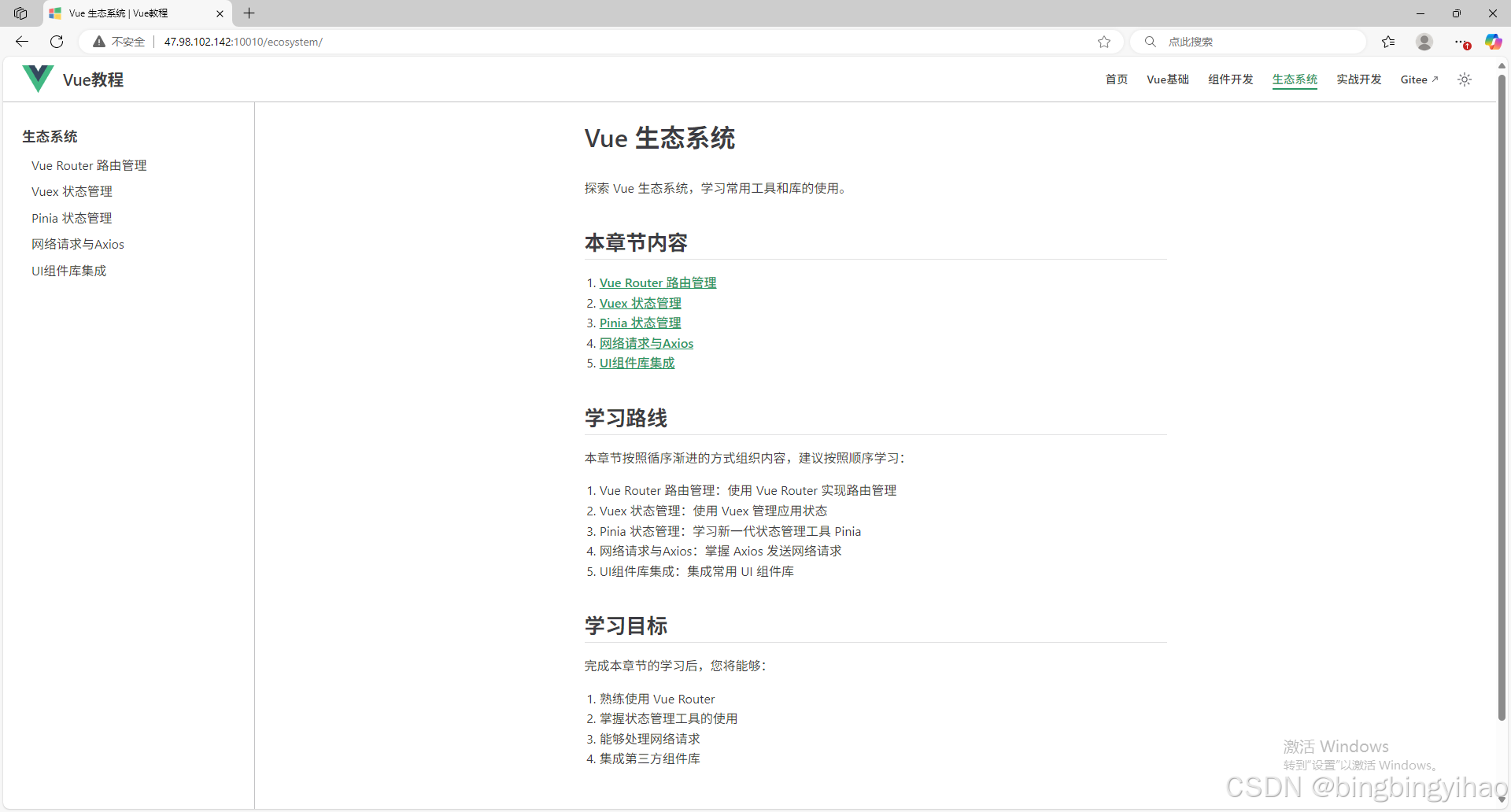
Task: Click the address bar URL
Action: 243,42
